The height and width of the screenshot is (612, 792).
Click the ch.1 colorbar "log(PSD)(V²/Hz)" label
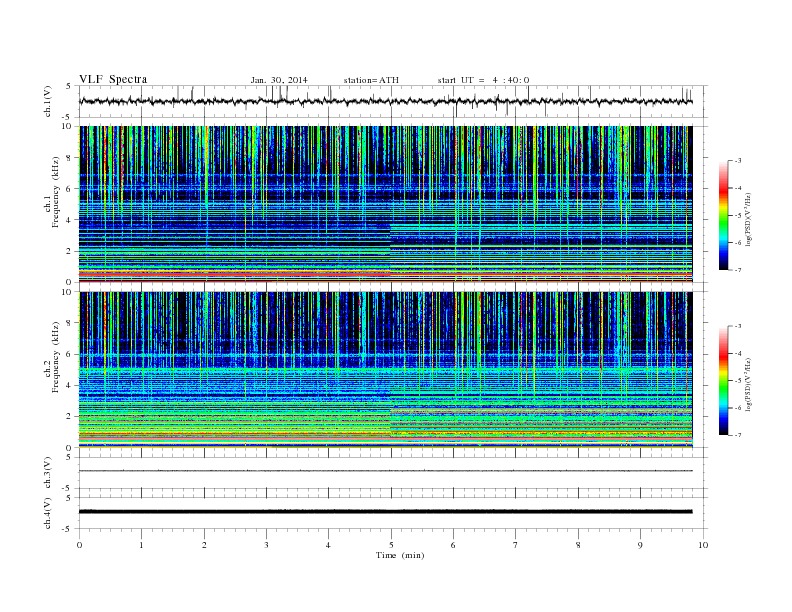[748, 219]
